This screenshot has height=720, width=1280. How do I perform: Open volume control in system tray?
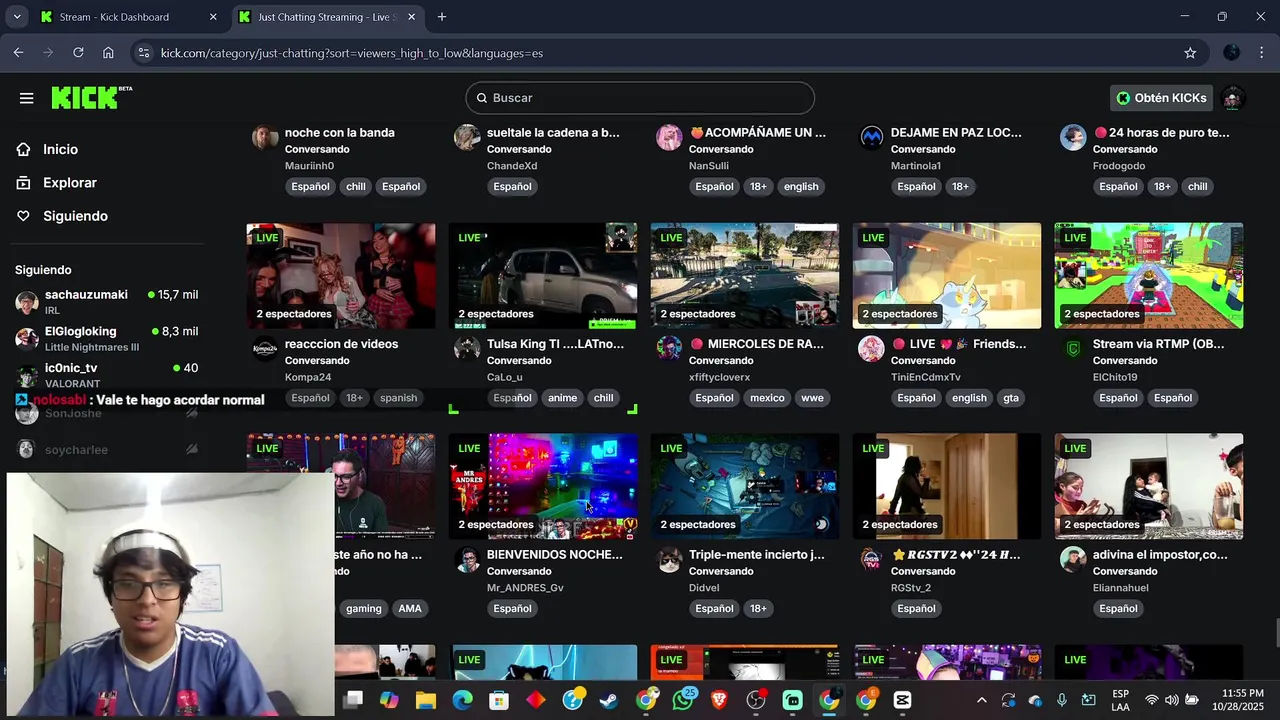tap(1171, 700)
